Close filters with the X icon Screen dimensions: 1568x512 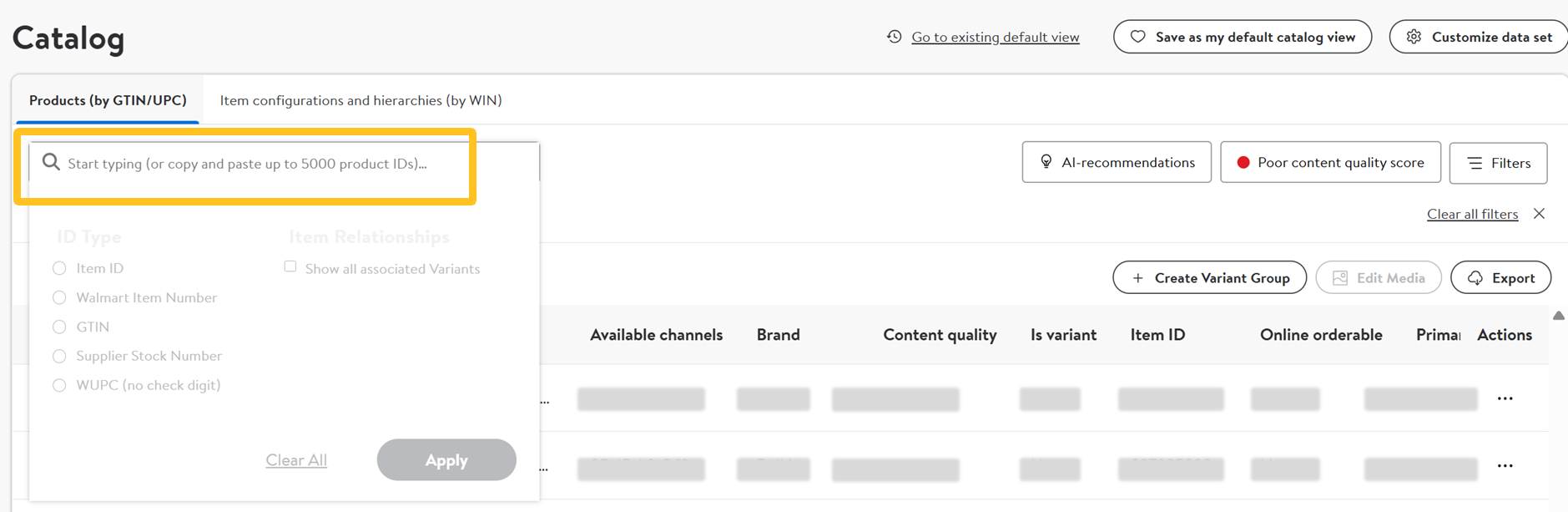[x=1539, y=214]
